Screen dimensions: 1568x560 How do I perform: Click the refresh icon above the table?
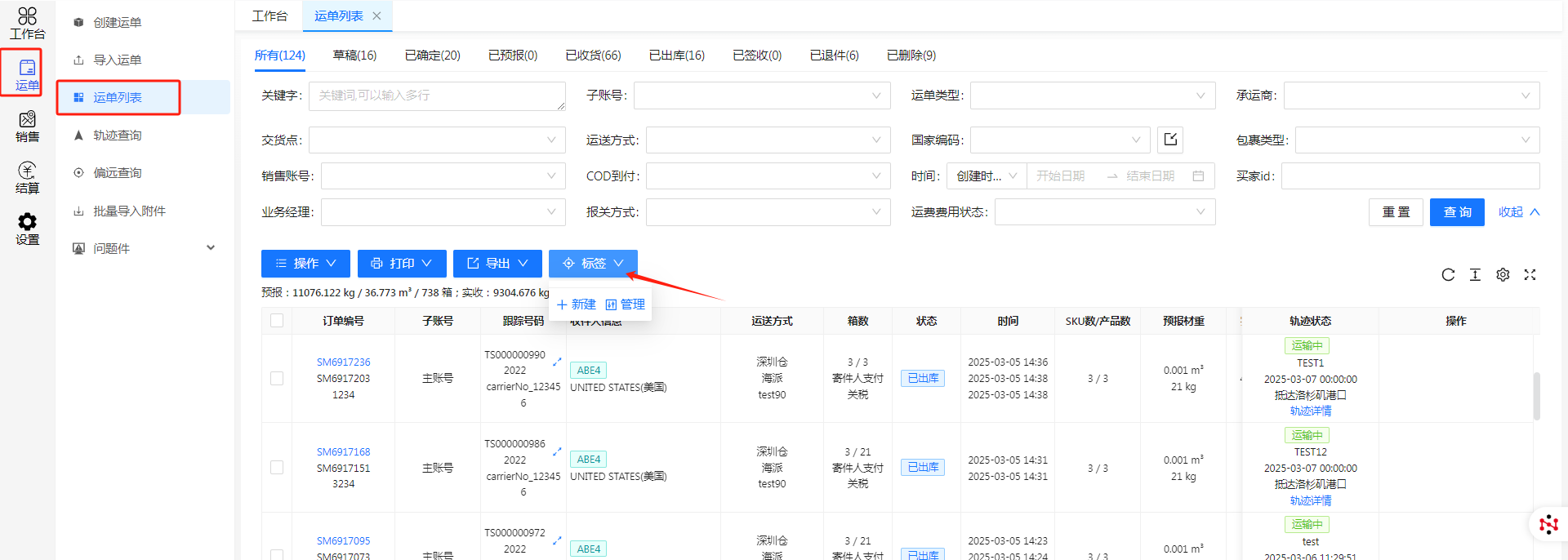click(1448, 275)
